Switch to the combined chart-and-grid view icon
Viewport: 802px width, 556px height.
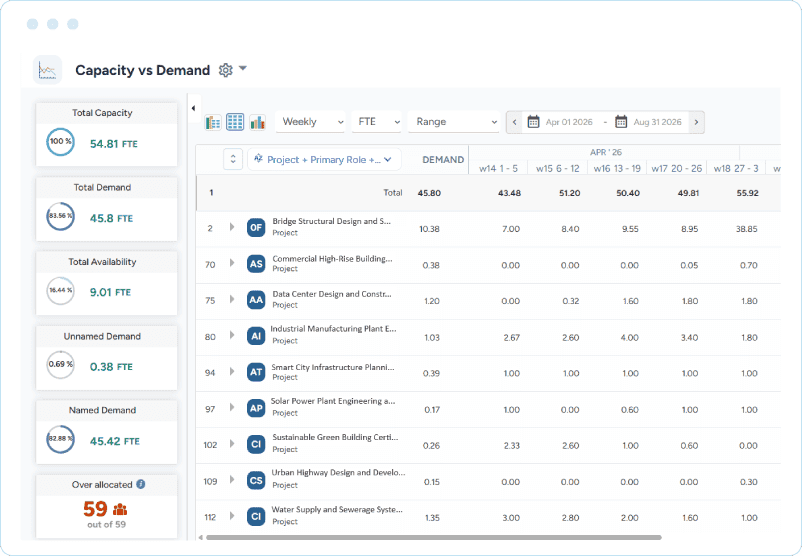(x=213, y=122)
